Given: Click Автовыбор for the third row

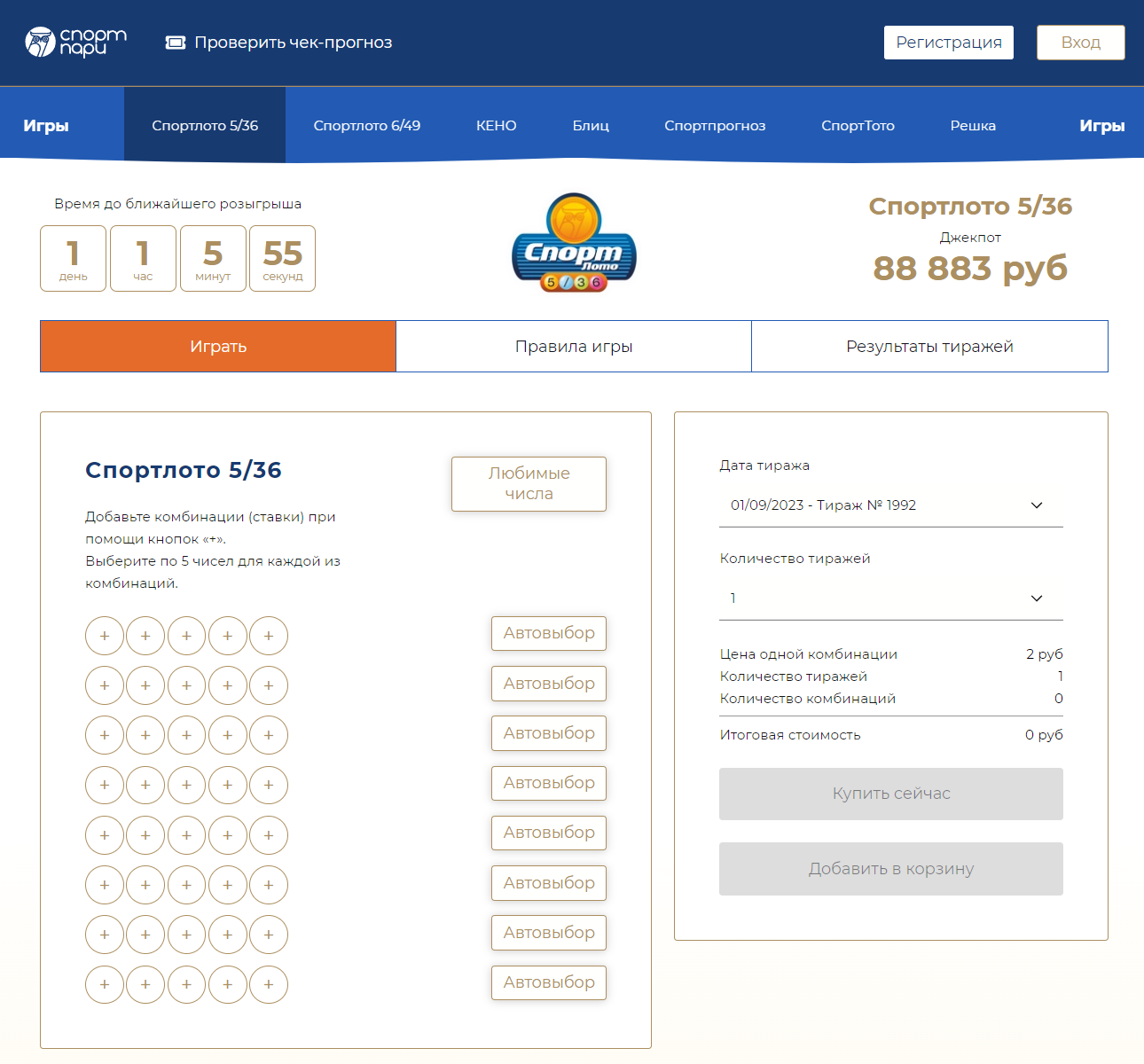Looking at the screenshot, I should (549, 733).
